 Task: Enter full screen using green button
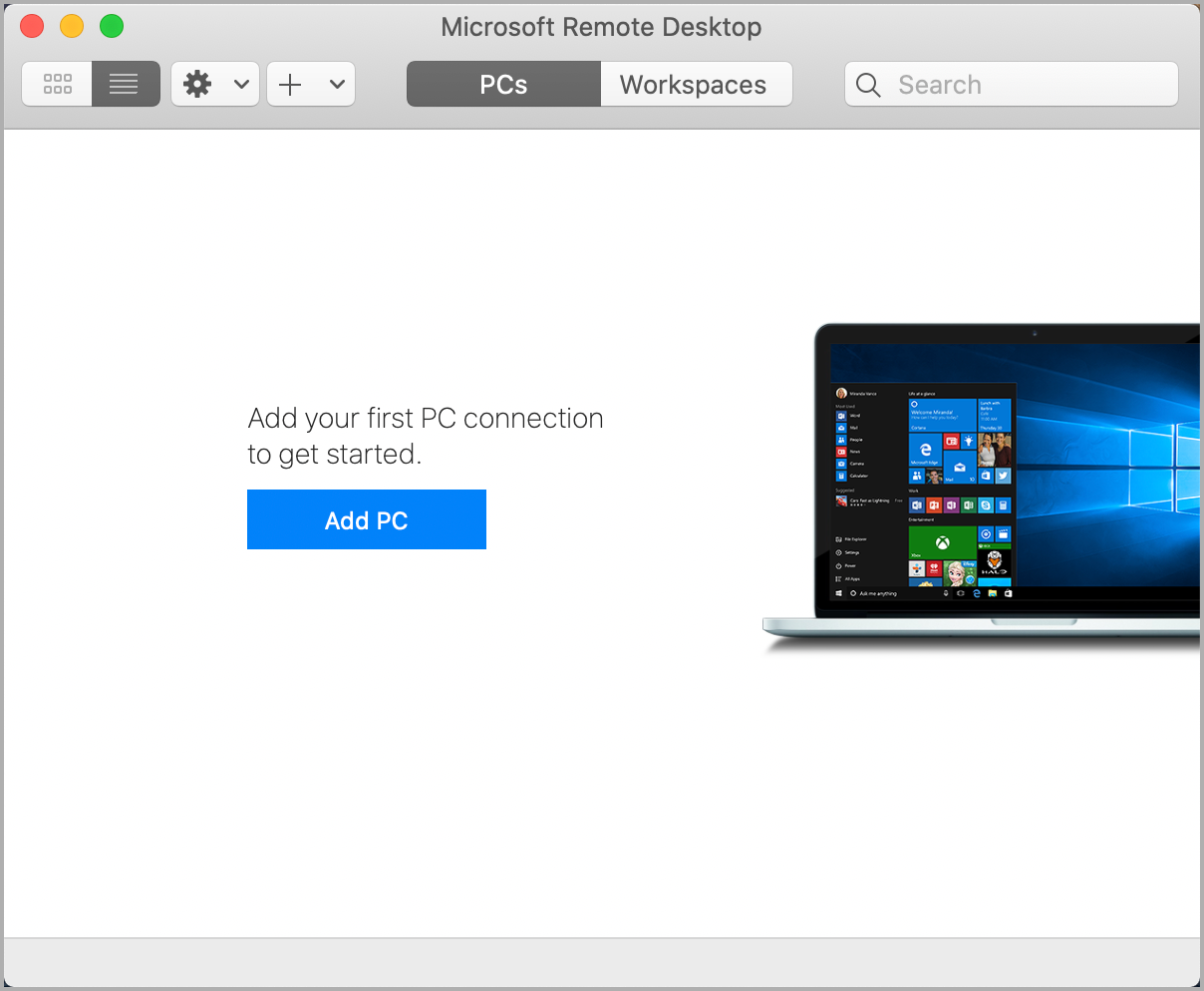pos(112,27)
